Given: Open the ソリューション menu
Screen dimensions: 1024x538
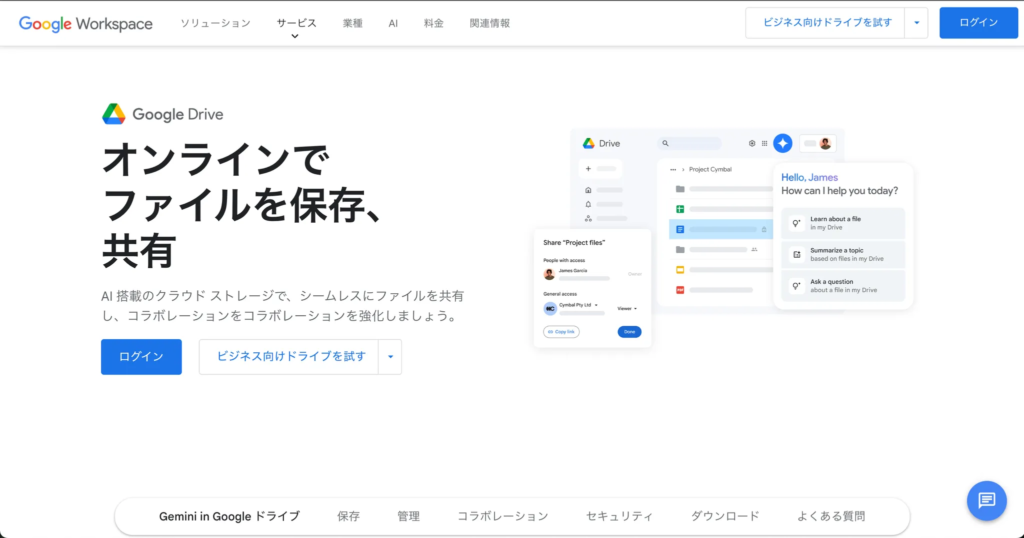Looking at the screenshot, I should tap(216, 23).
